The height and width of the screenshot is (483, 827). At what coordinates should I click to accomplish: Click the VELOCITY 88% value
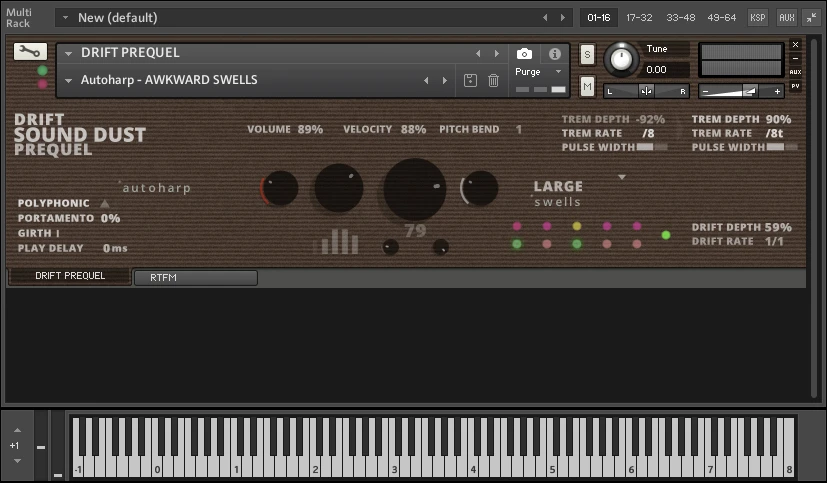[413, 129]
